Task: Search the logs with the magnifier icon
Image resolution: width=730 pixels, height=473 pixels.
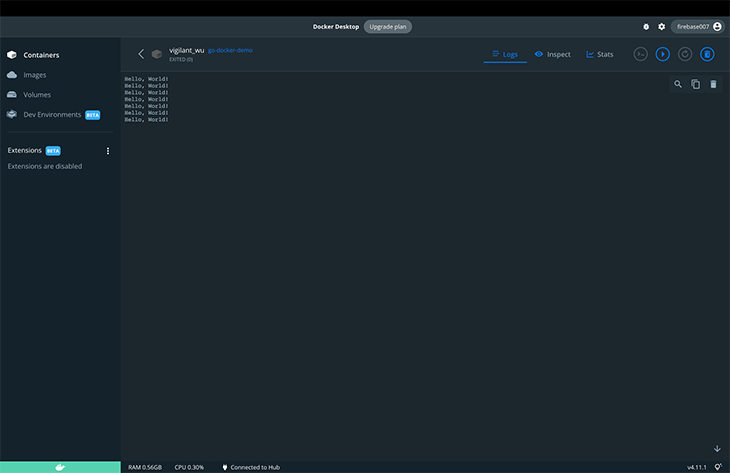Action: pos(678,84)
